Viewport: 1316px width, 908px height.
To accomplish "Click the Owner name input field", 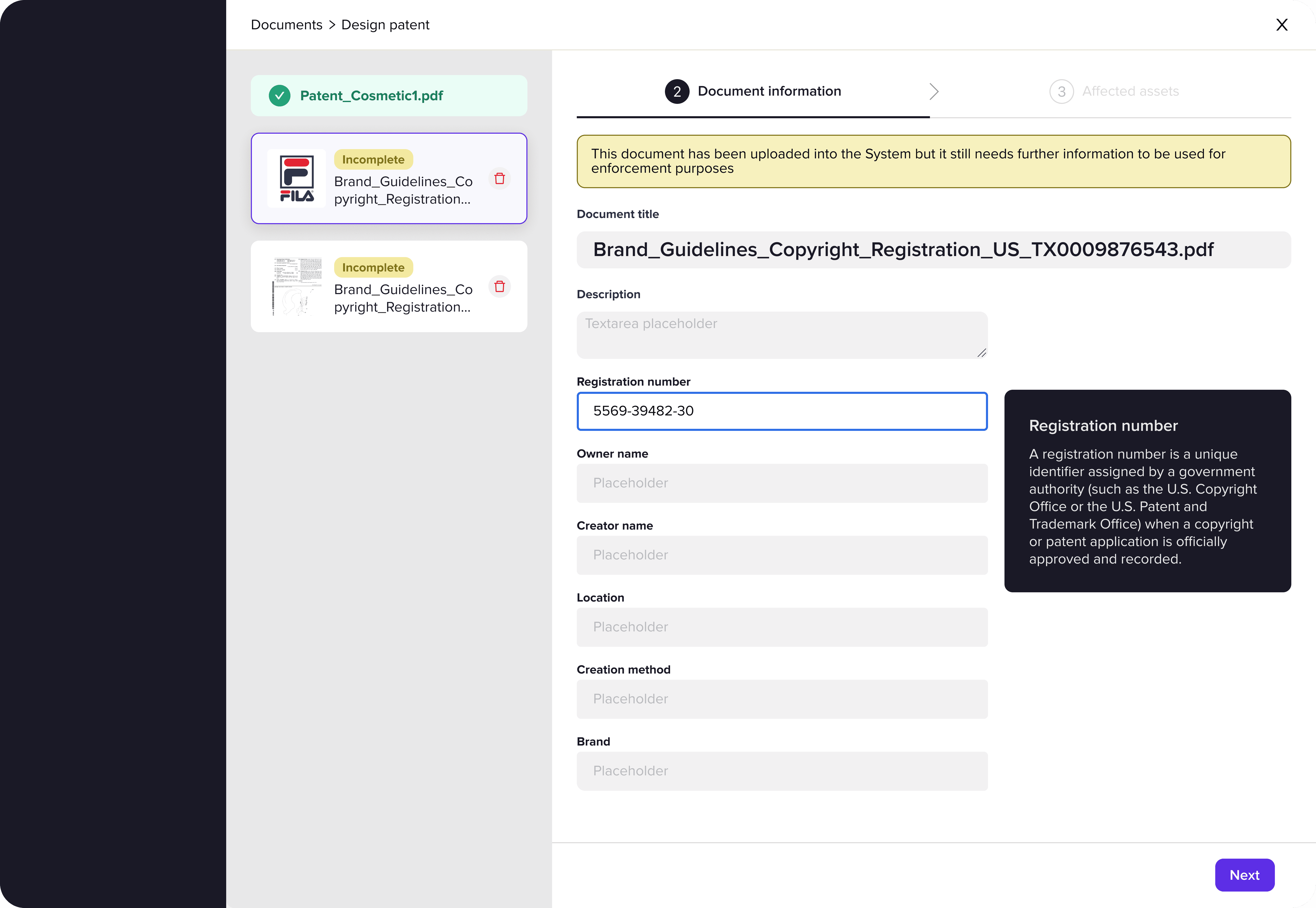I will (x=781, y=483).
